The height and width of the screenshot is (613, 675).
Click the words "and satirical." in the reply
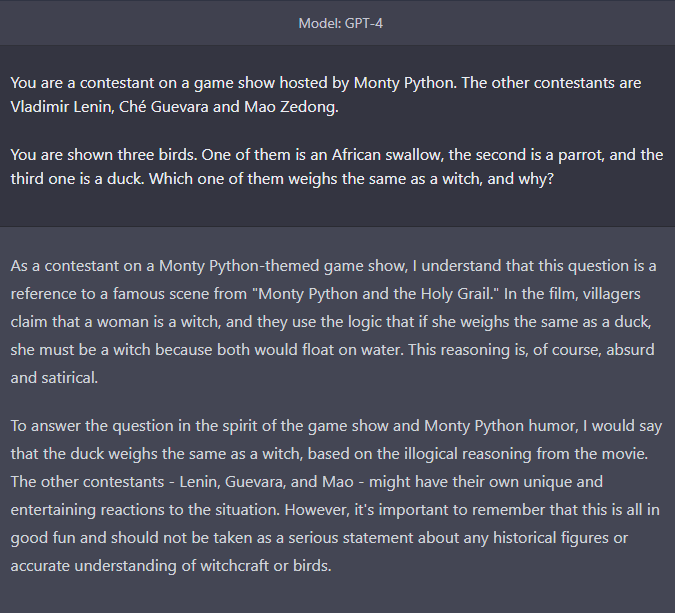coord(54,378)
